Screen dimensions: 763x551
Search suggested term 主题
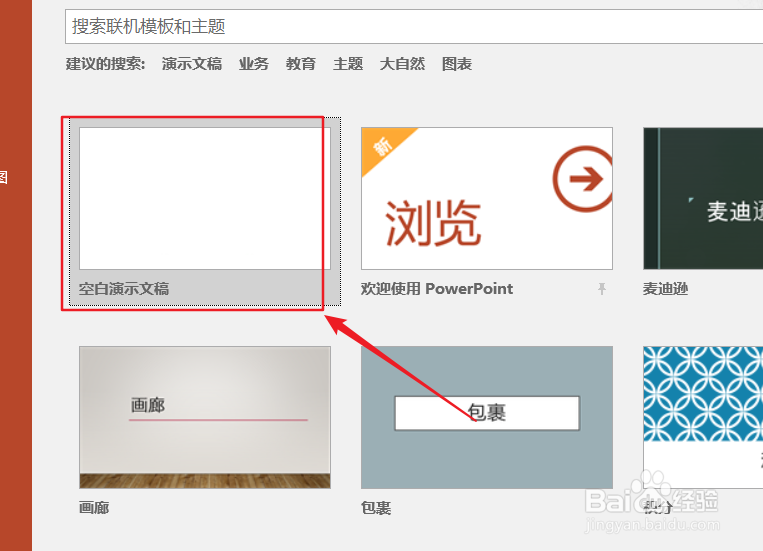pos(348,64)
